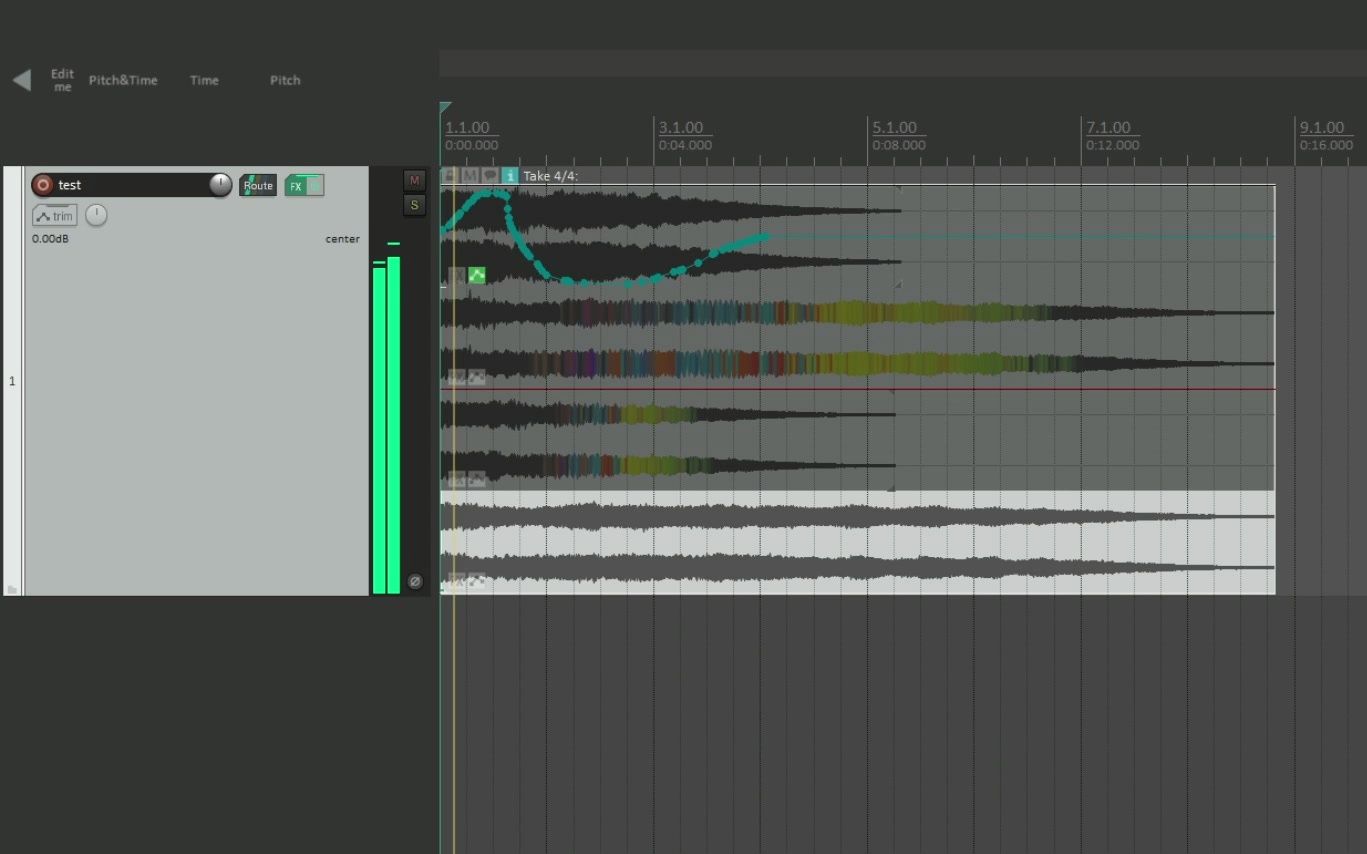This screenshot has height=854, width=1367.
Task: Click the 0.00dB volume readout
Action: [50, 239]
